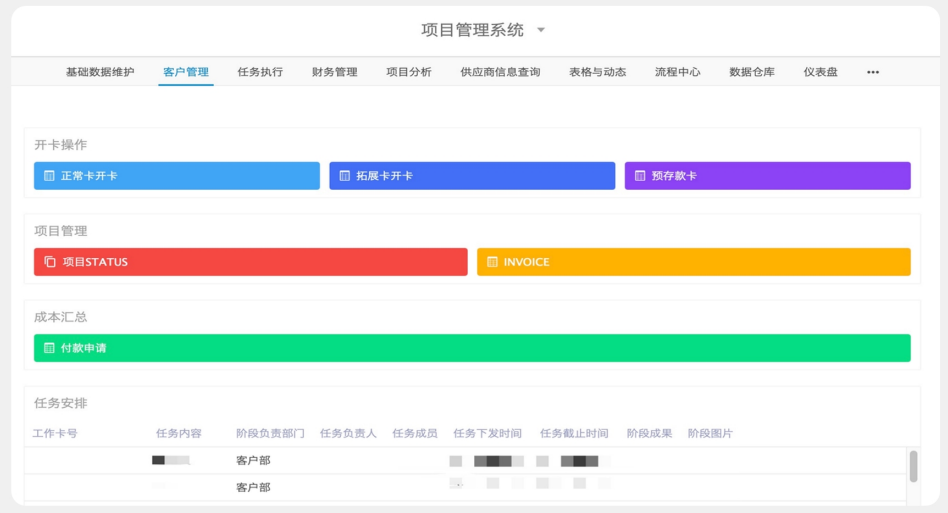Open the more tabs ellipsis menu
Viewport: 948px width, 513px height.
[873, 72]
